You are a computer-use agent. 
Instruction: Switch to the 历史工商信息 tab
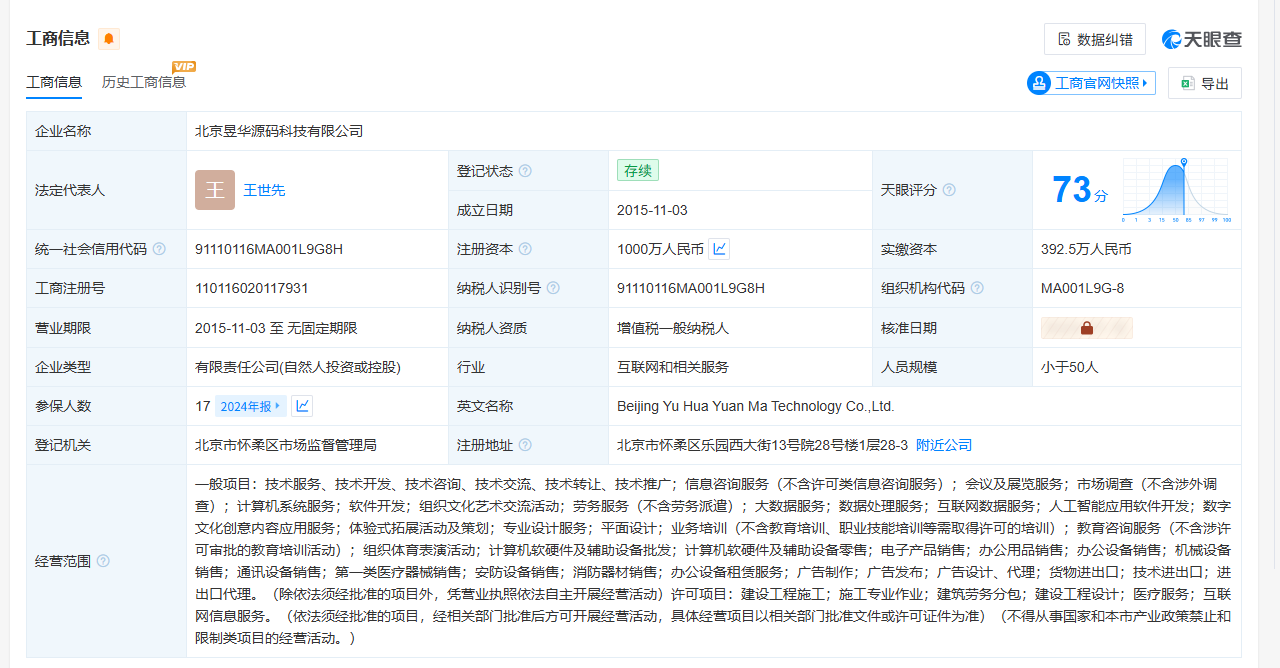[144, 82]
